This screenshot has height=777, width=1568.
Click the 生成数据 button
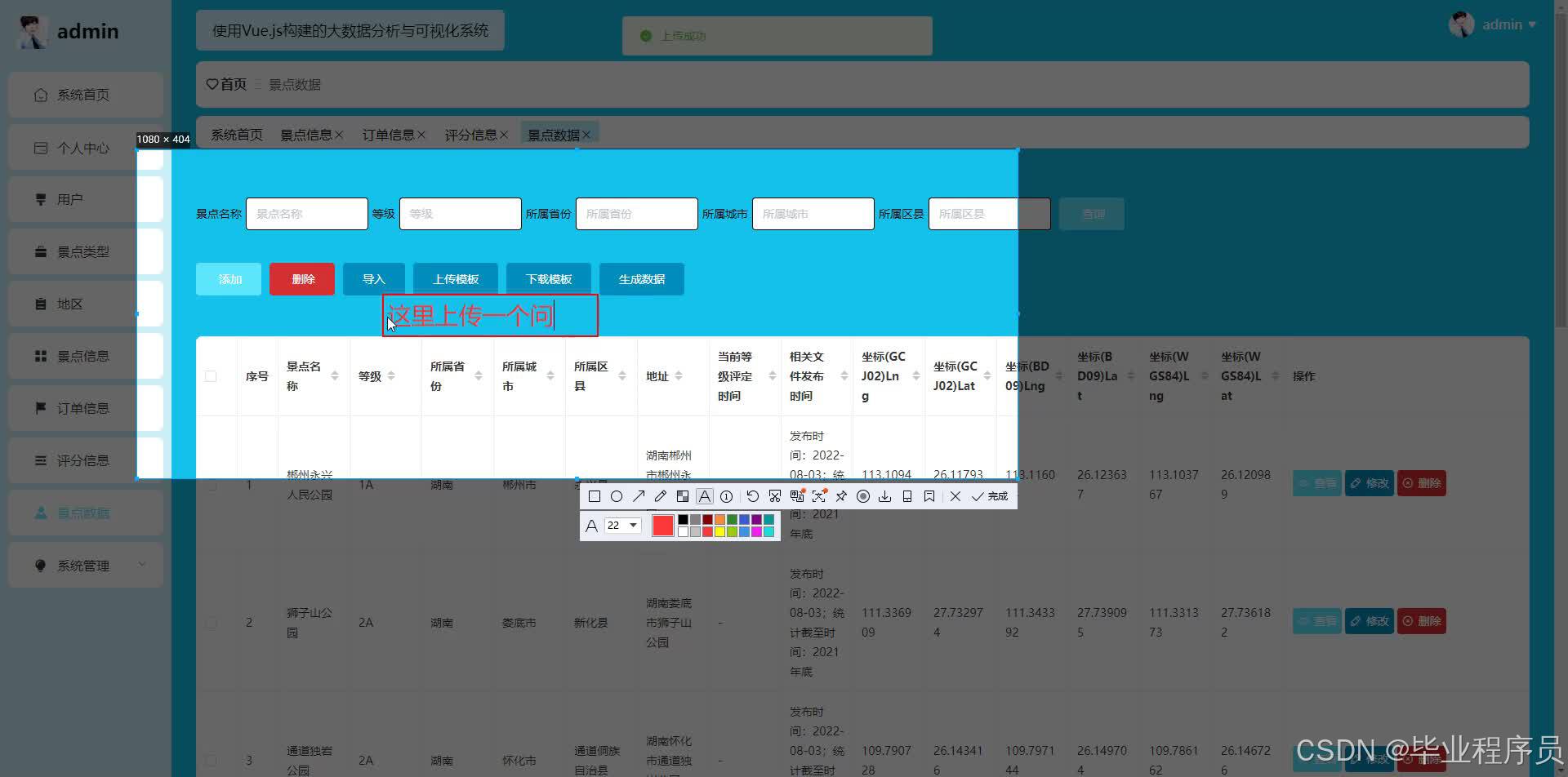click(642, 279)
